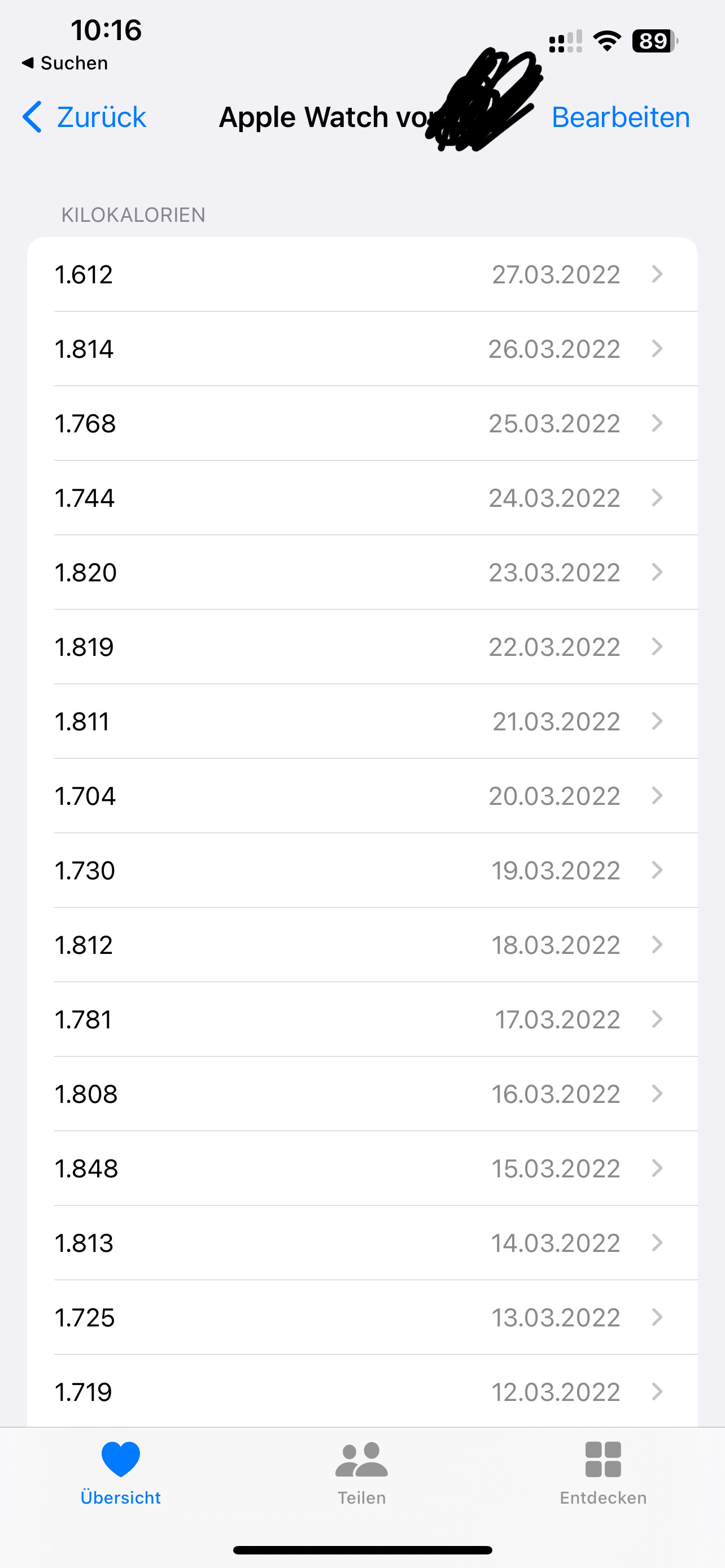Go back with the Zurück link
The width and height of the screenshot is (725, 1568).
(101, 117)
